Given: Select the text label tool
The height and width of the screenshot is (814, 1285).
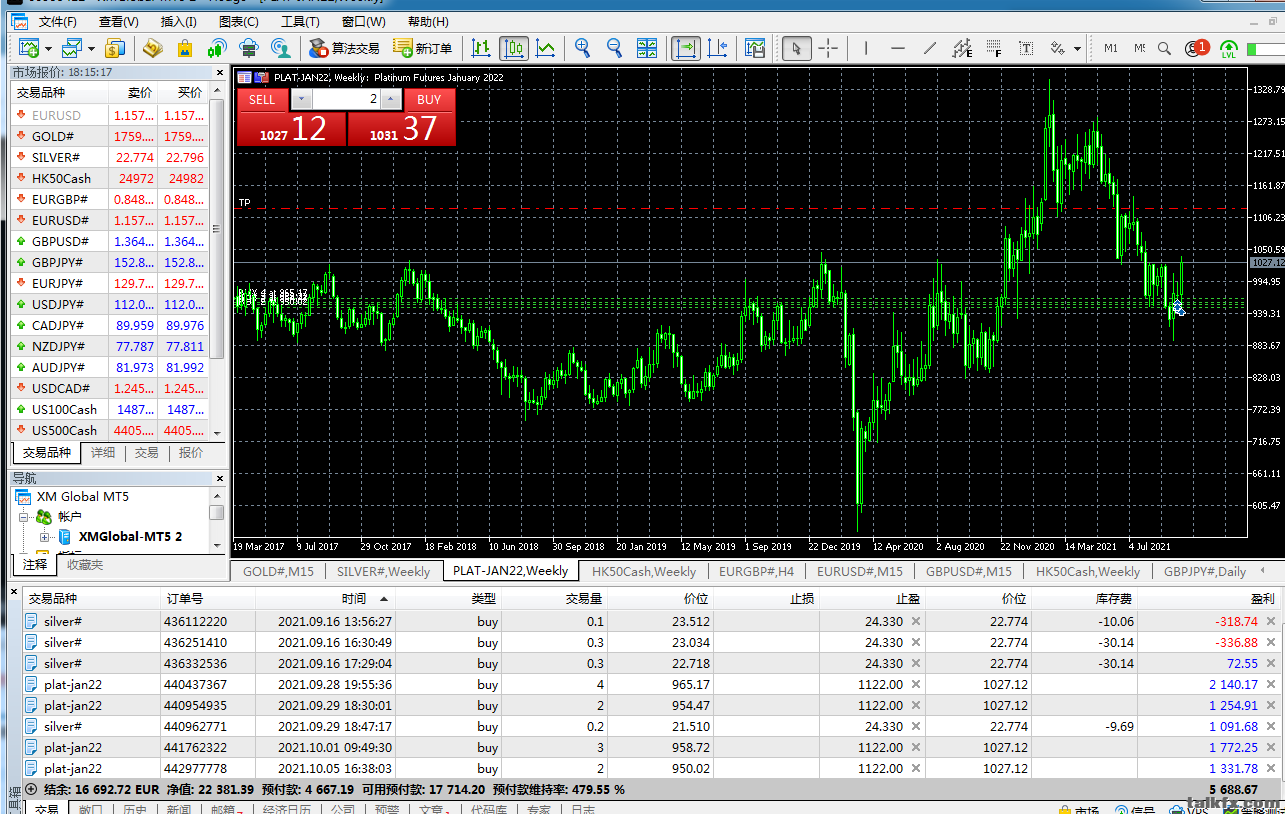Looking at the screenshot, I should [x=1026, y=48].
